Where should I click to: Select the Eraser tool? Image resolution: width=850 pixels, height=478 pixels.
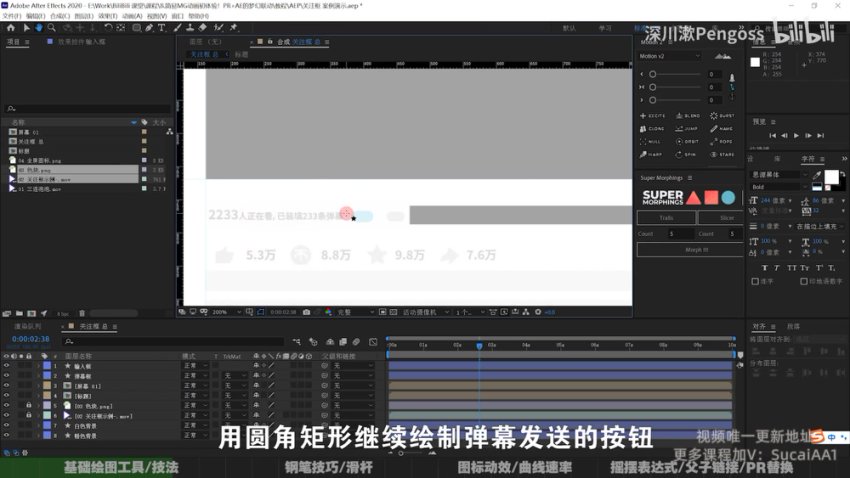tap(201, 27)
